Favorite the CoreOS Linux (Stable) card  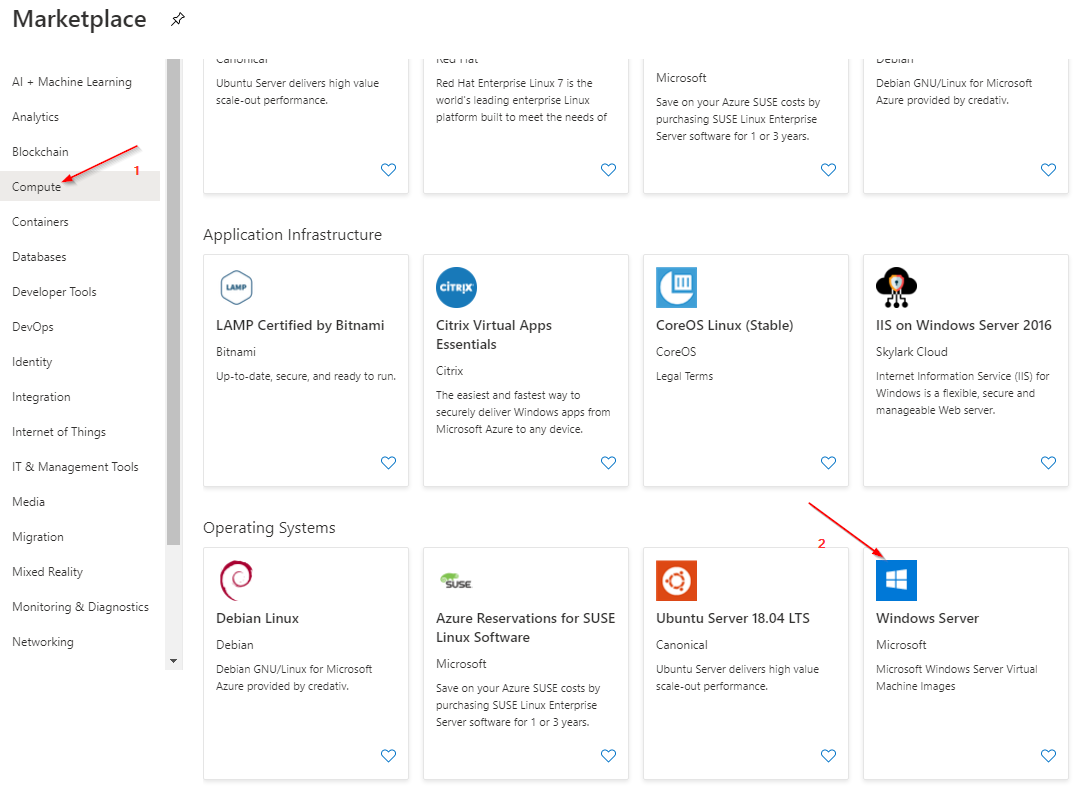click(x=828, y=462)
